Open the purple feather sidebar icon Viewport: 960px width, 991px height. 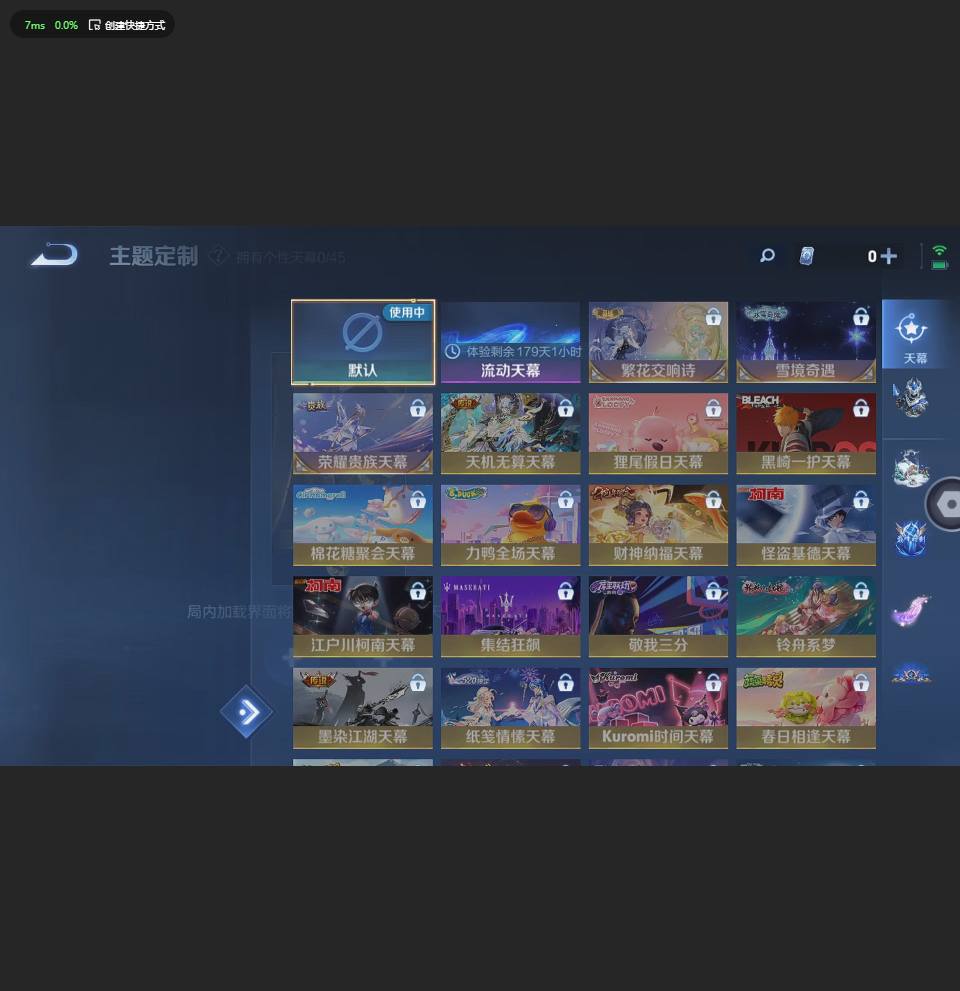tap(911, 610)
